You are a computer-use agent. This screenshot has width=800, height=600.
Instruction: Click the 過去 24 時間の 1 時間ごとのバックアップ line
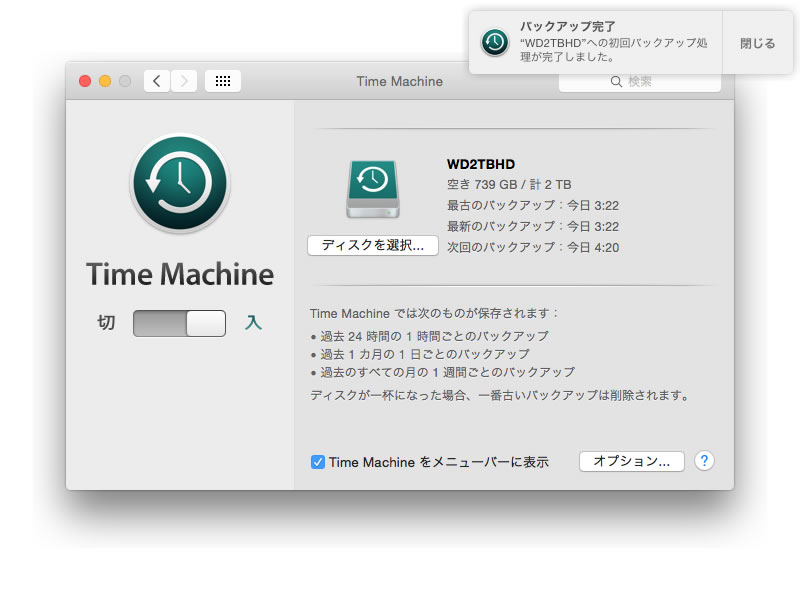(x=430, y=336)
